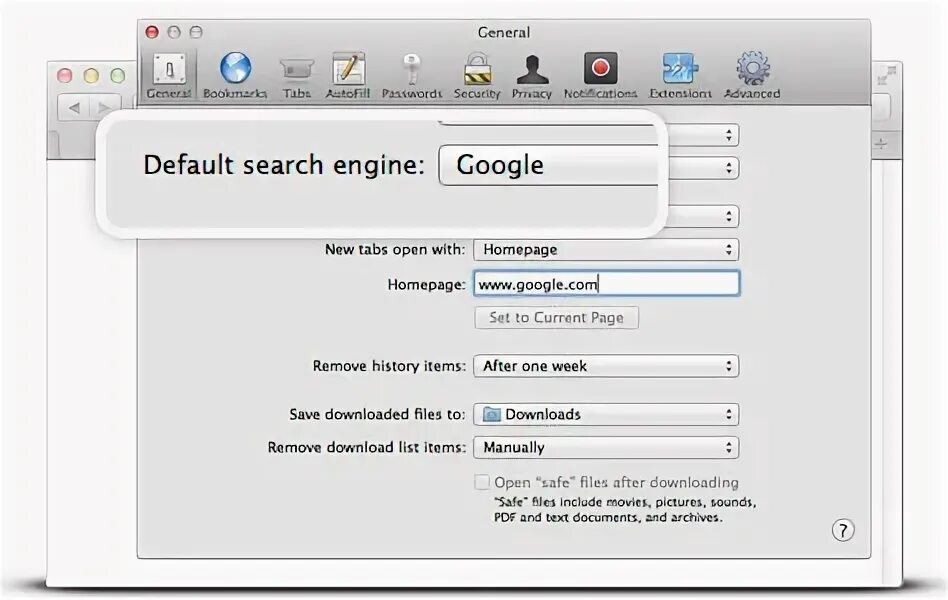Enable Open "safe" files after downloading
948x600 pixels.
[482, 482]
